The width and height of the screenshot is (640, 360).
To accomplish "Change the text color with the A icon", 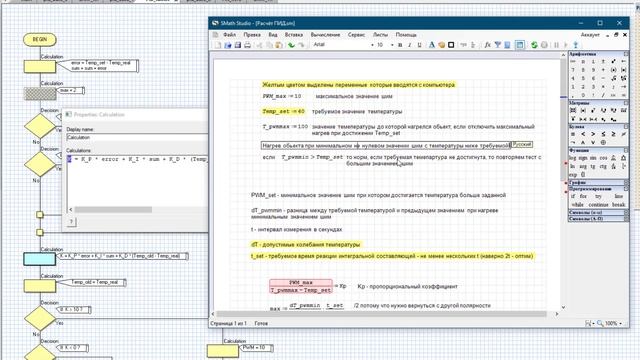I will pyautogui.click(x=431, y=45).
